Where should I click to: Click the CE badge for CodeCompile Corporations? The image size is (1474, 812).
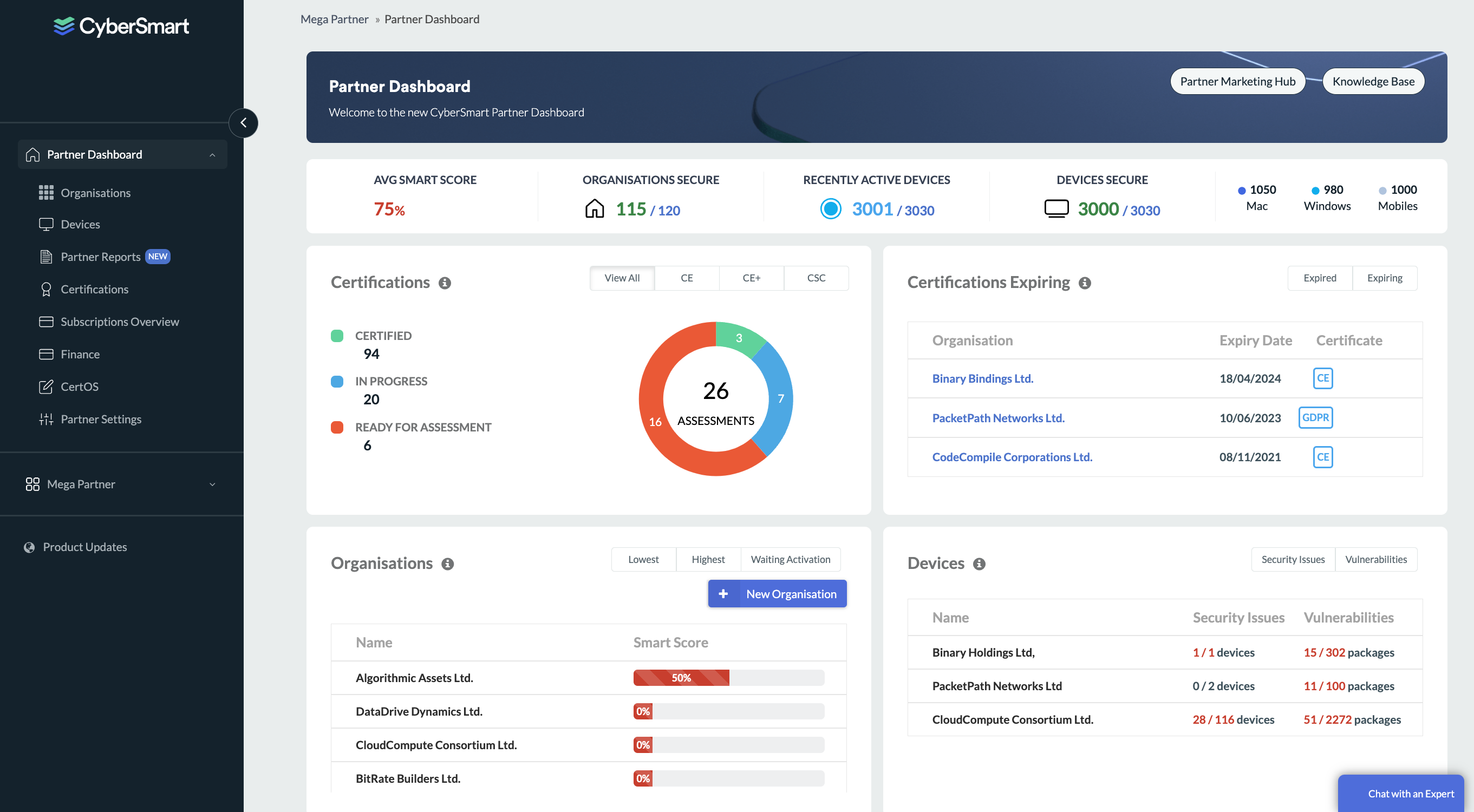point(1322,457)
